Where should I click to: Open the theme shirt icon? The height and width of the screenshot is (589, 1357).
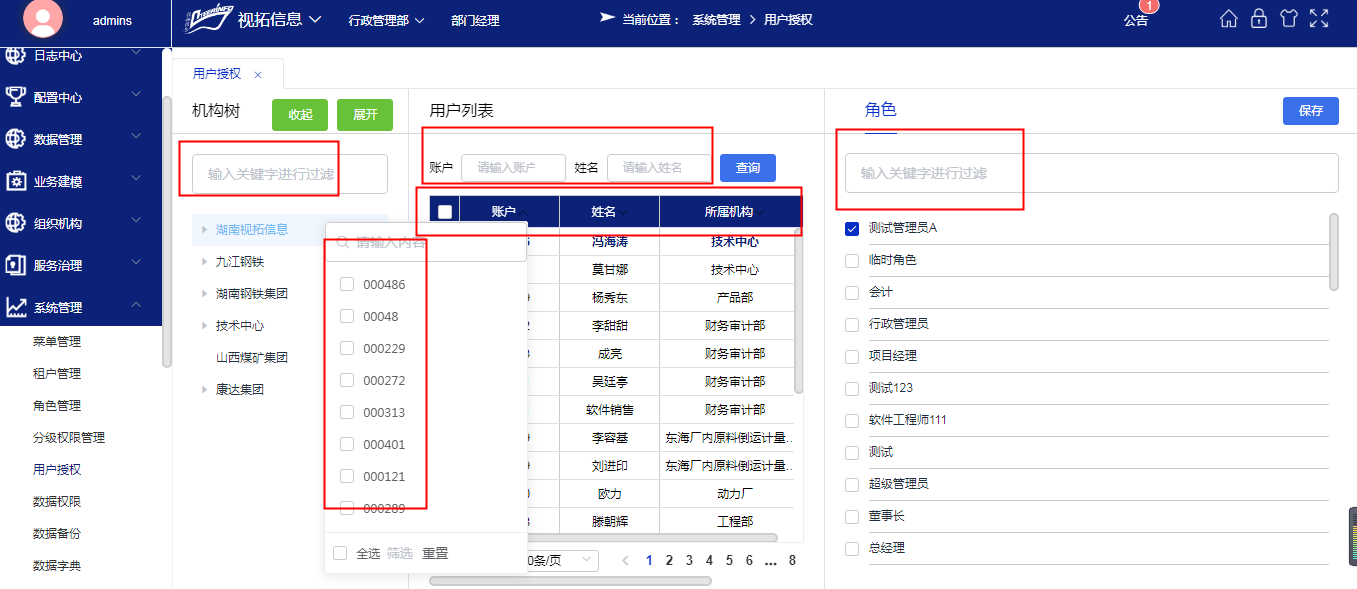click(x=1288, y=19)
